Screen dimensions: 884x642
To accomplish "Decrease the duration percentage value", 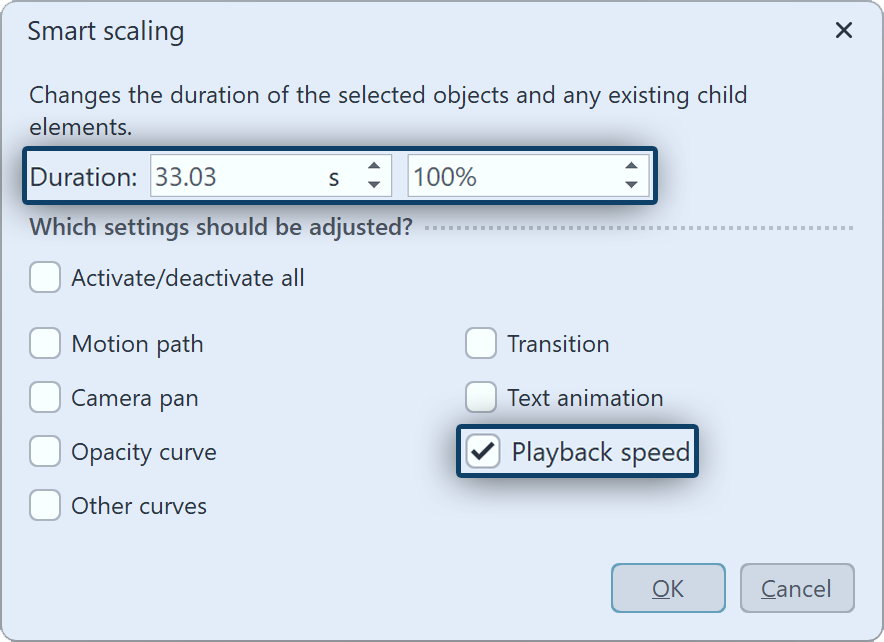I will click(x=631, y=184).
